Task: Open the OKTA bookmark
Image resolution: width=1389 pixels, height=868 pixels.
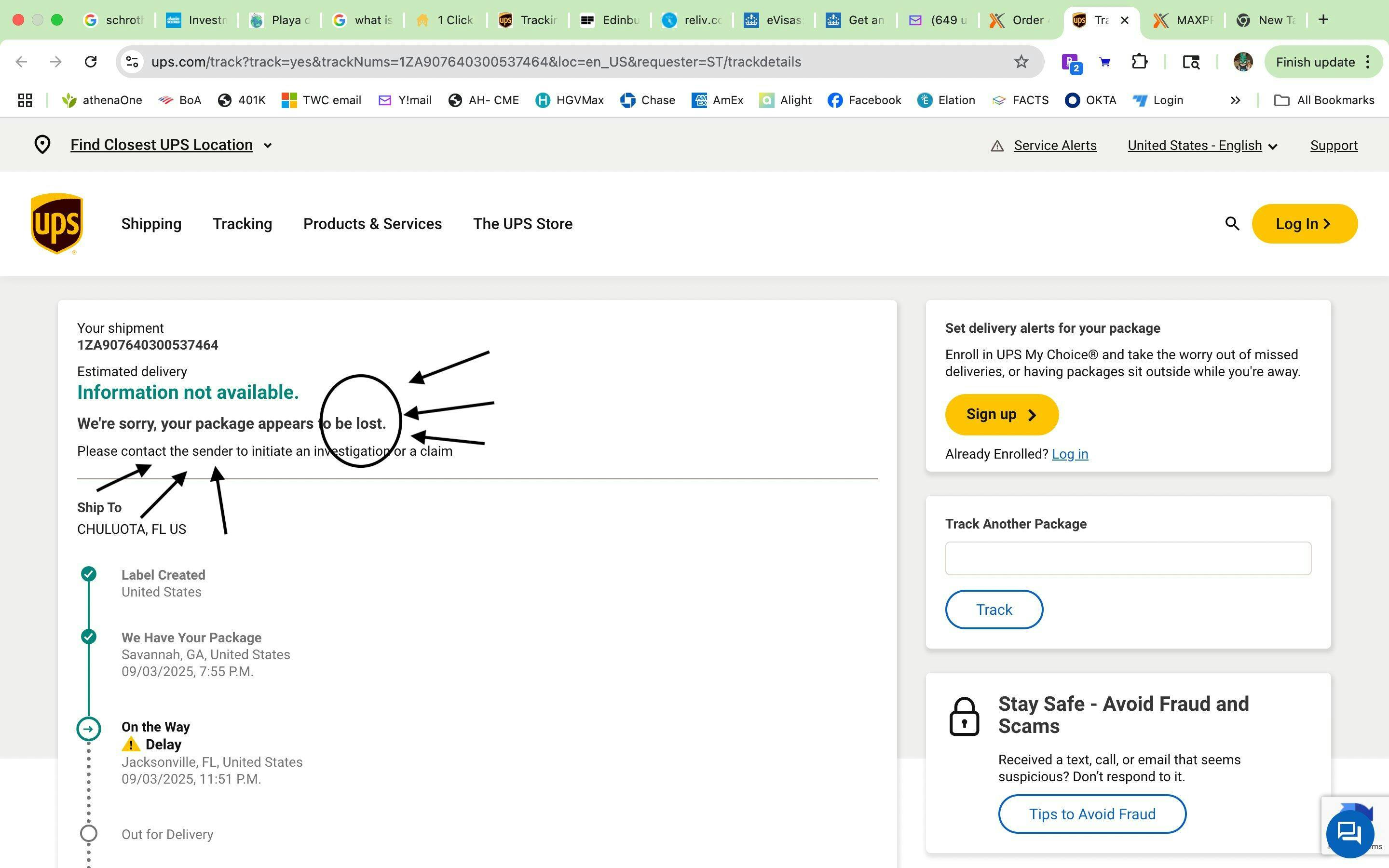Action: [1090, 100]
